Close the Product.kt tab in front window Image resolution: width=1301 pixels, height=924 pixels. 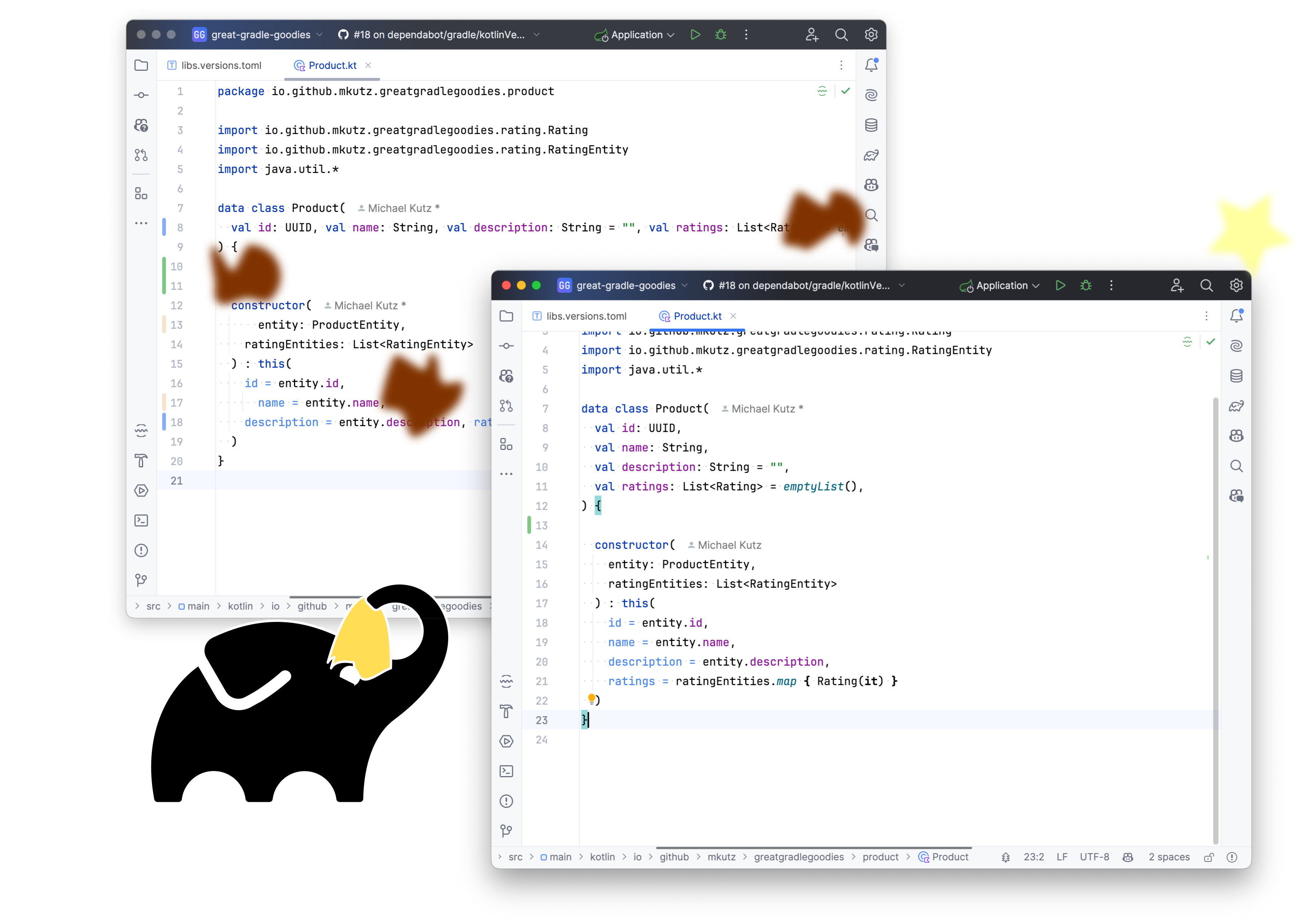pos(733,316)
